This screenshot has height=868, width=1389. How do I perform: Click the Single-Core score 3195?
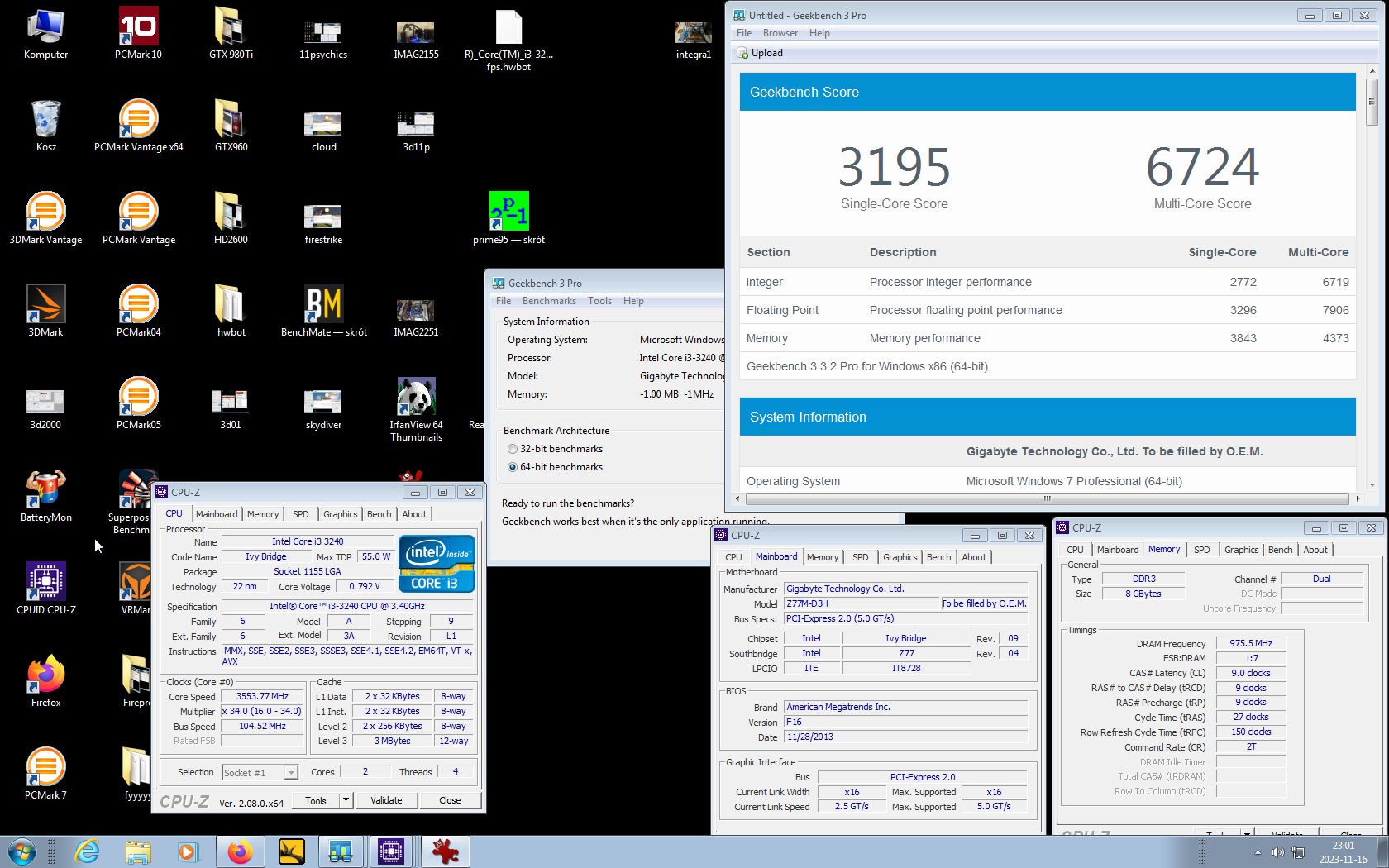[894, 167]
